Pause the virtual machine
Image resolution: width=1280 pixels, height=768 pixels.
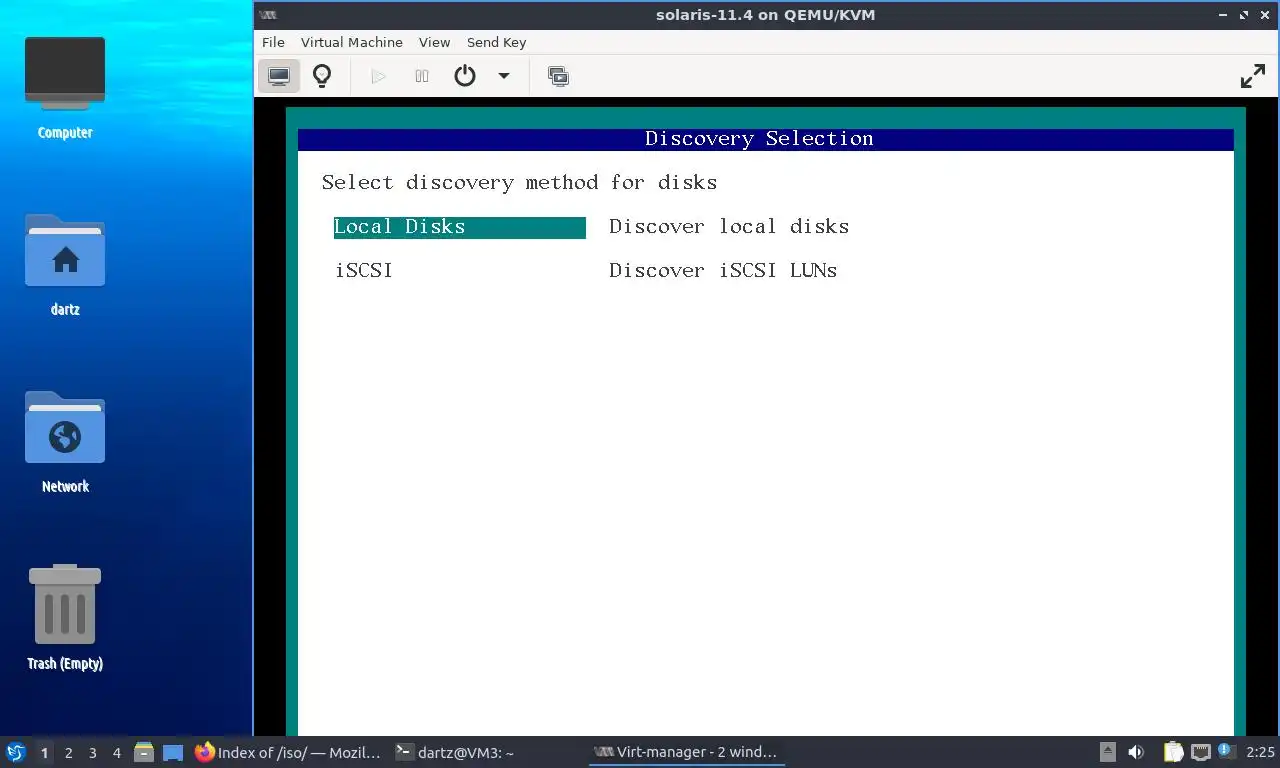click(x=422, y=76)
